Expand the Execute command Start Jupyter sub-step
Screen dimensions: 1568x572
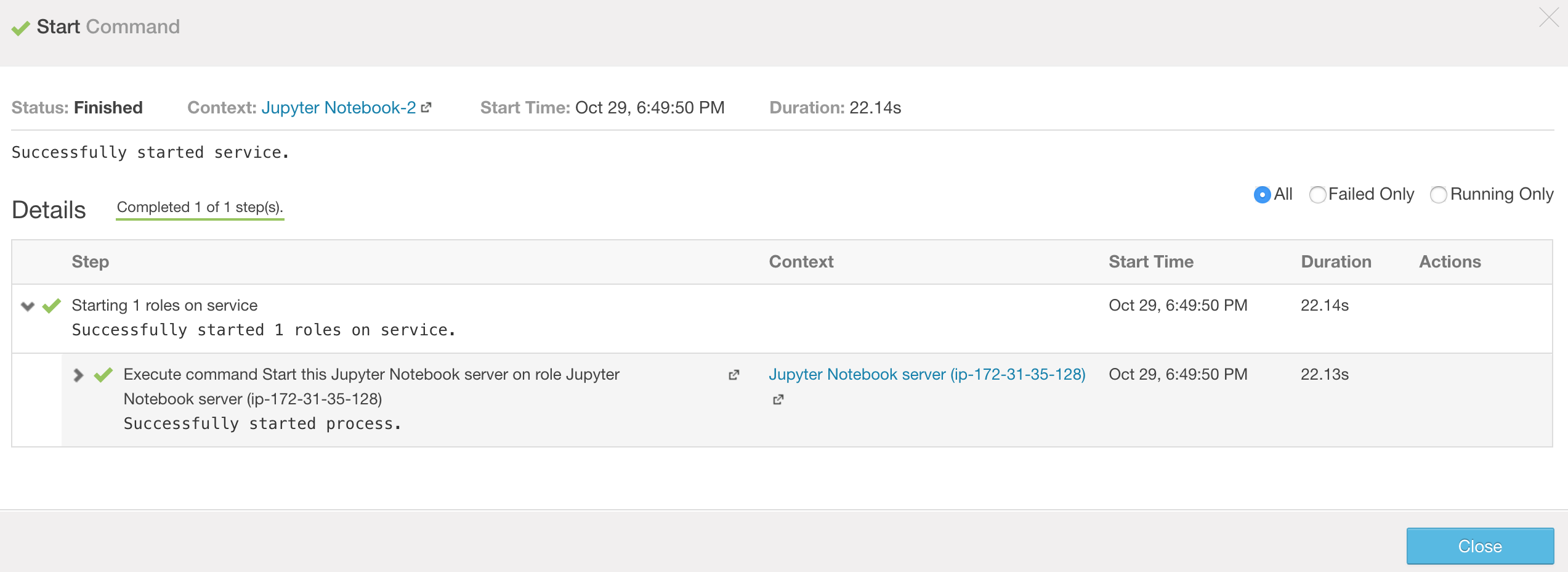pyautogui.click(x=78, y=375)
